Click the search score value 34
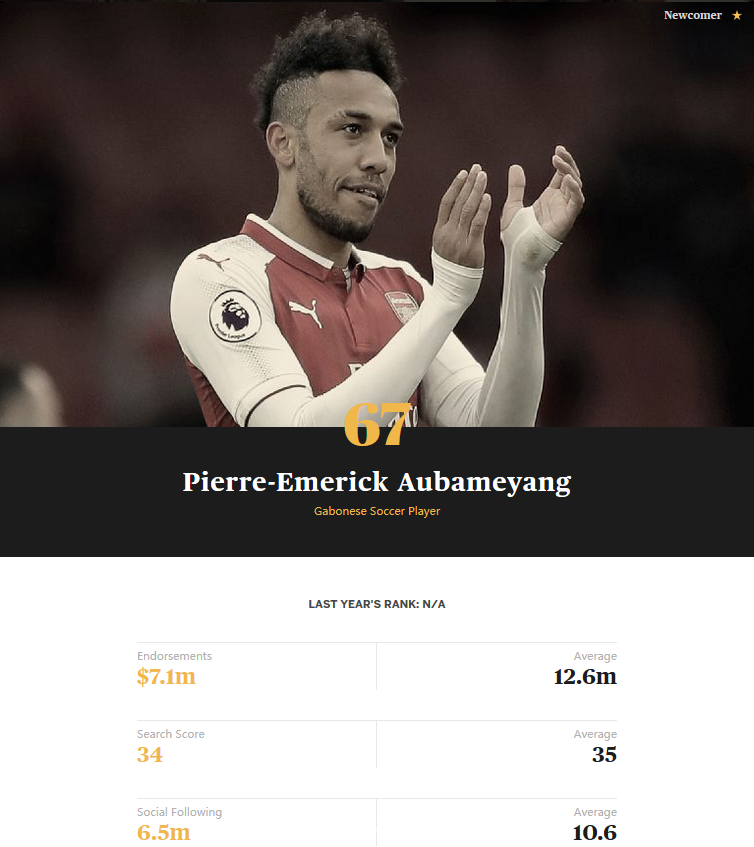The image size is (754, 847). pyautogui.click(x=150, y=755)
